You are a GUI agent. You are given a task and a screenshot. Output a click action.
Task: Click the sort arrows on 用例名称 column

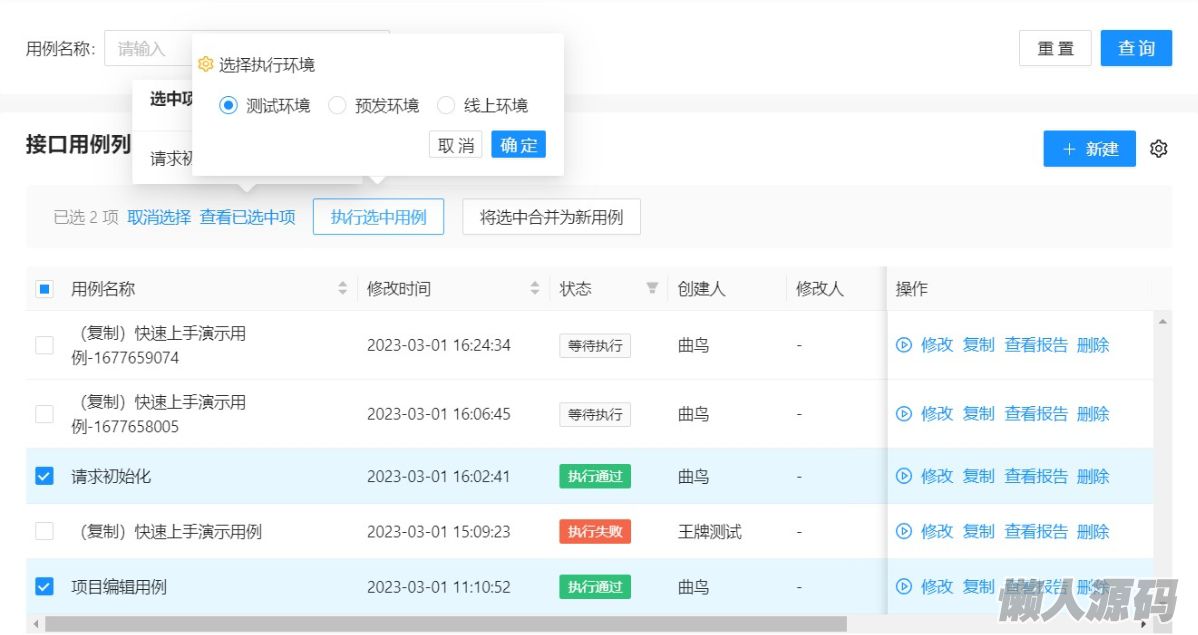coord(342,289)
